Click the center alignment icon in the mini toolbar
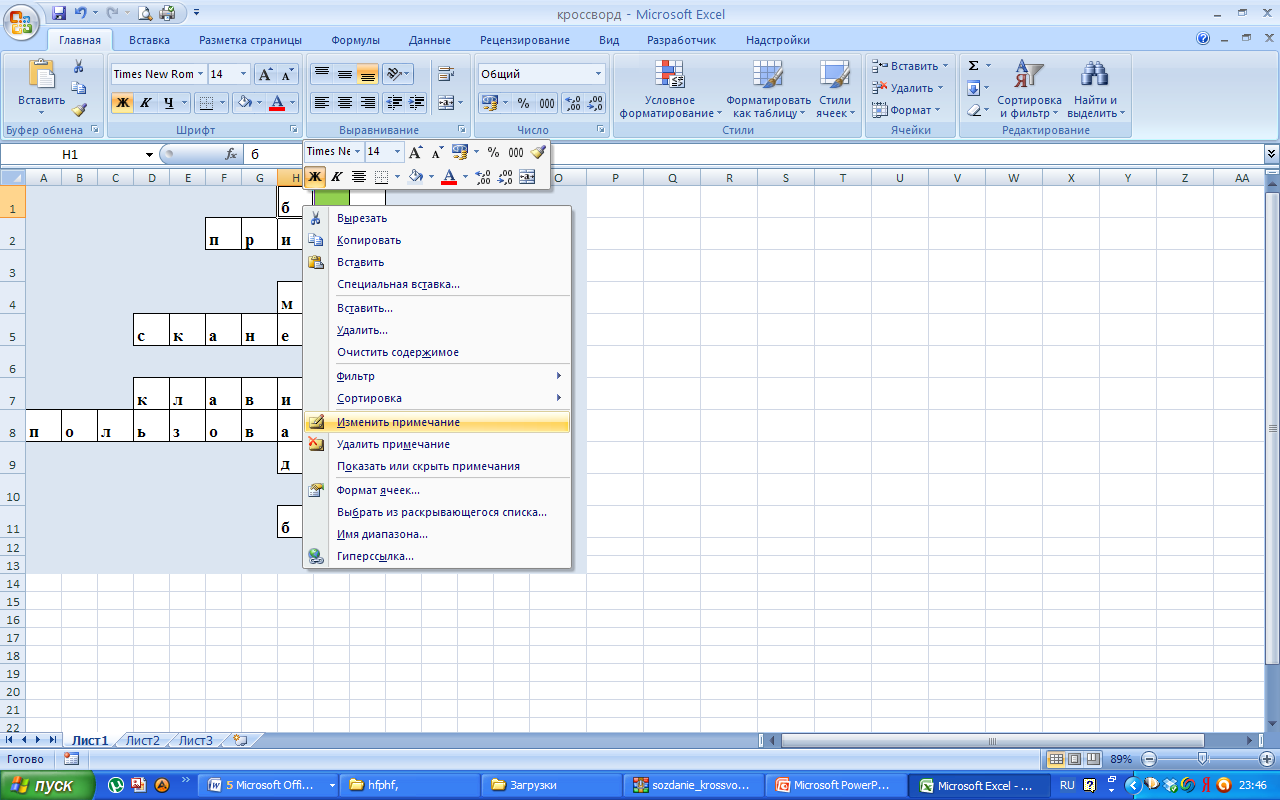This screenshot has width=1280, height=800. 359,177
